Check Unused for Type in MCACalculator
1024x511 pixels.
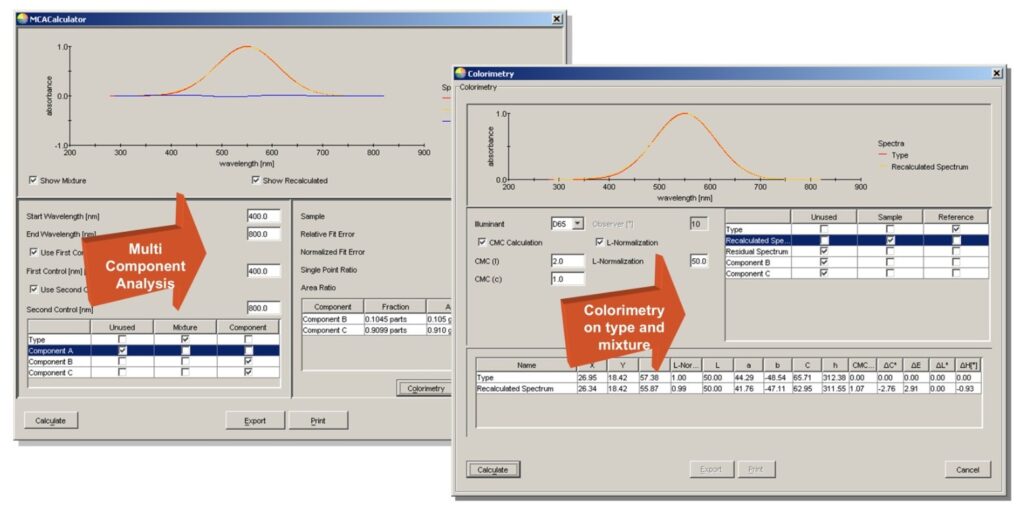tap(122, 340)
